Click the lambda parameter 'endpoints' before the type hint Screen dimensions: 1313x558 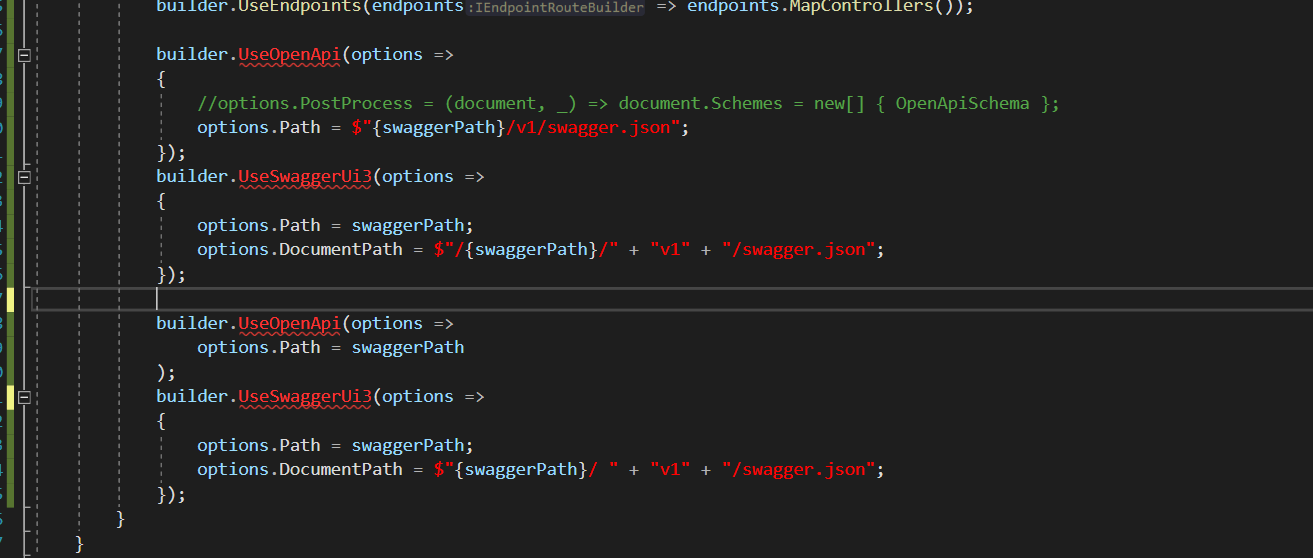417,6
